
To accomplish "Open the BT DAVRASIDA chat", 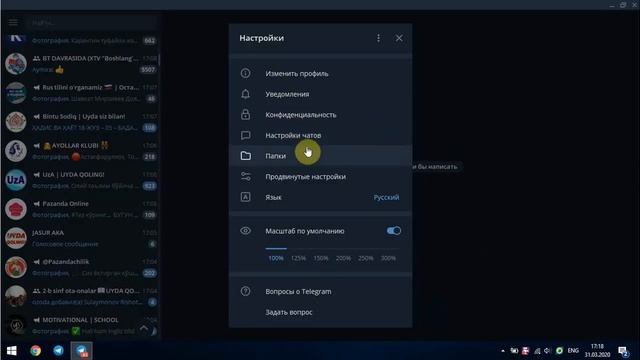I will click(x=80, y=64).
